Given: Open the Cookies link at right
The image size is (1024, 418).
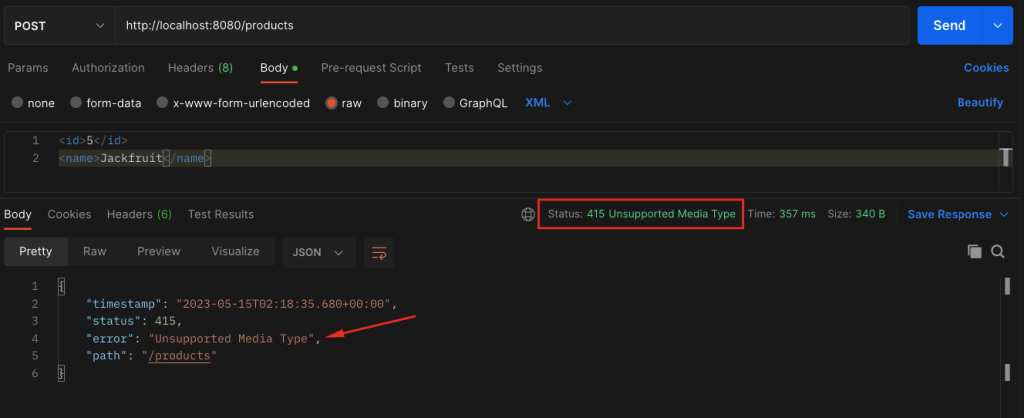Looking at the screenshot, I should click(x=986, y=68).
